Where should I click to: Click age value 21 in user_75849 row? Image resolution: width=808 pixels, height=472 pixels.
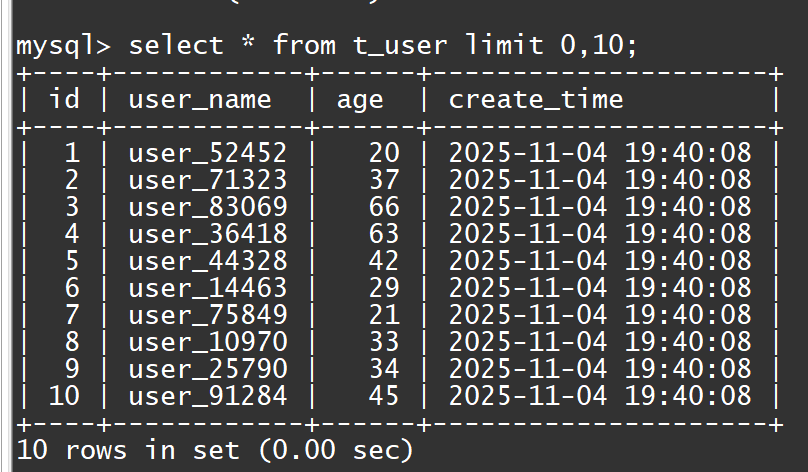tap(384, 314)
